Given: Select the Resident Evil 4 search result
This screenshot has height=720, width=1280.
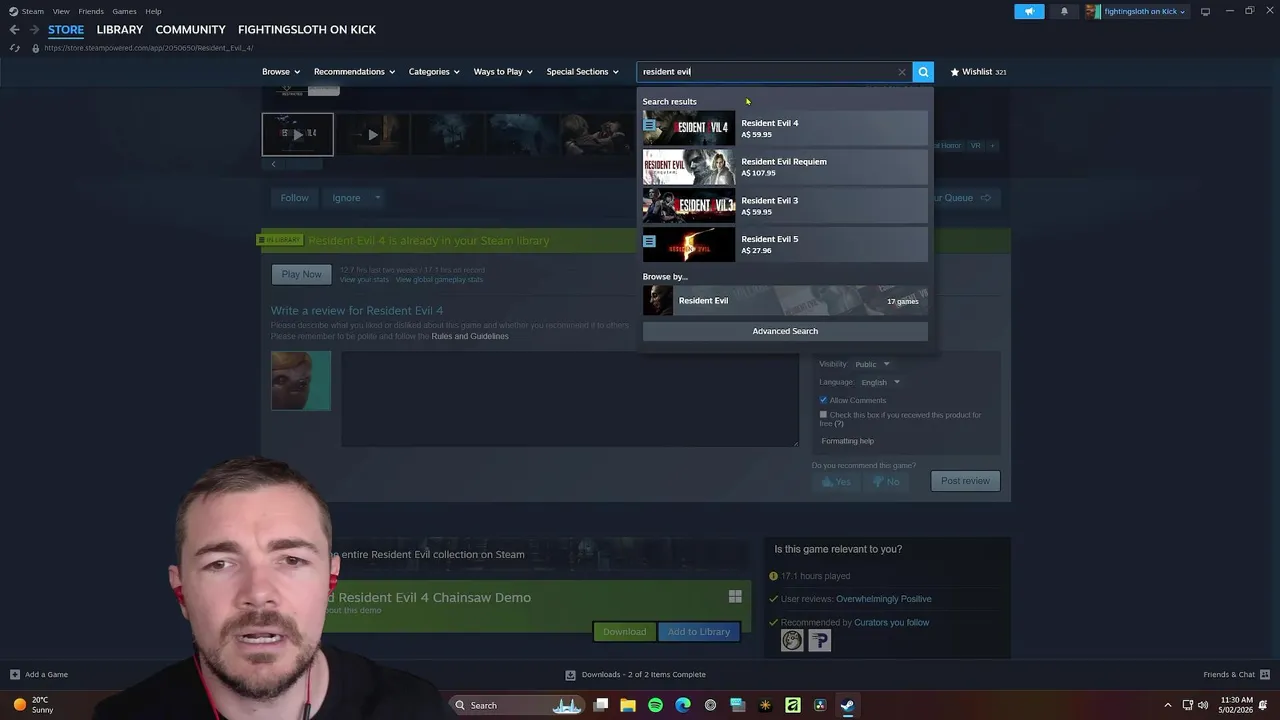Looking at the screenshot, I should click(785, 128).
